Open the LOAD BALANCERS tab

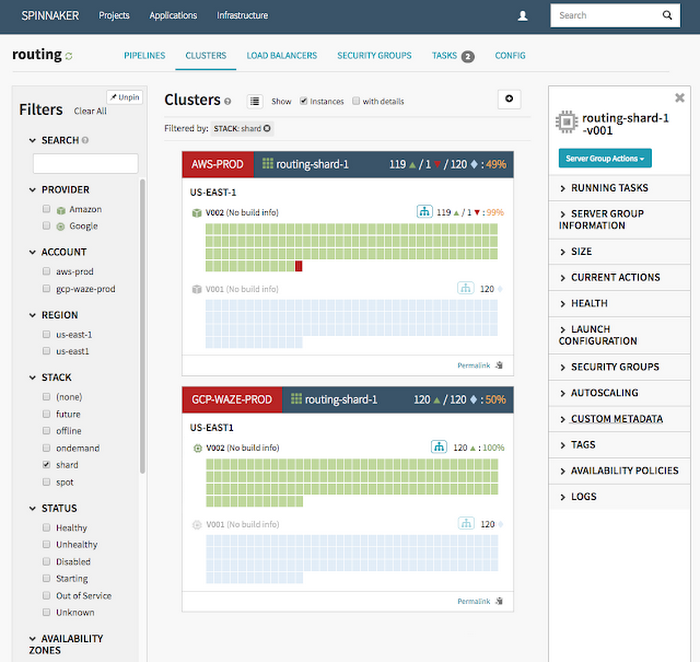click(282, 56)
